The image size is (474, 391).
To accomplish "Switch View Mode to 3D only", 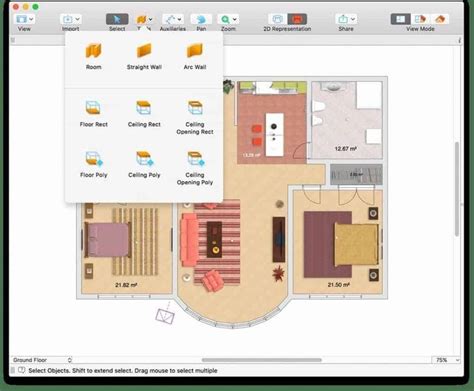I will click(440, 19).
